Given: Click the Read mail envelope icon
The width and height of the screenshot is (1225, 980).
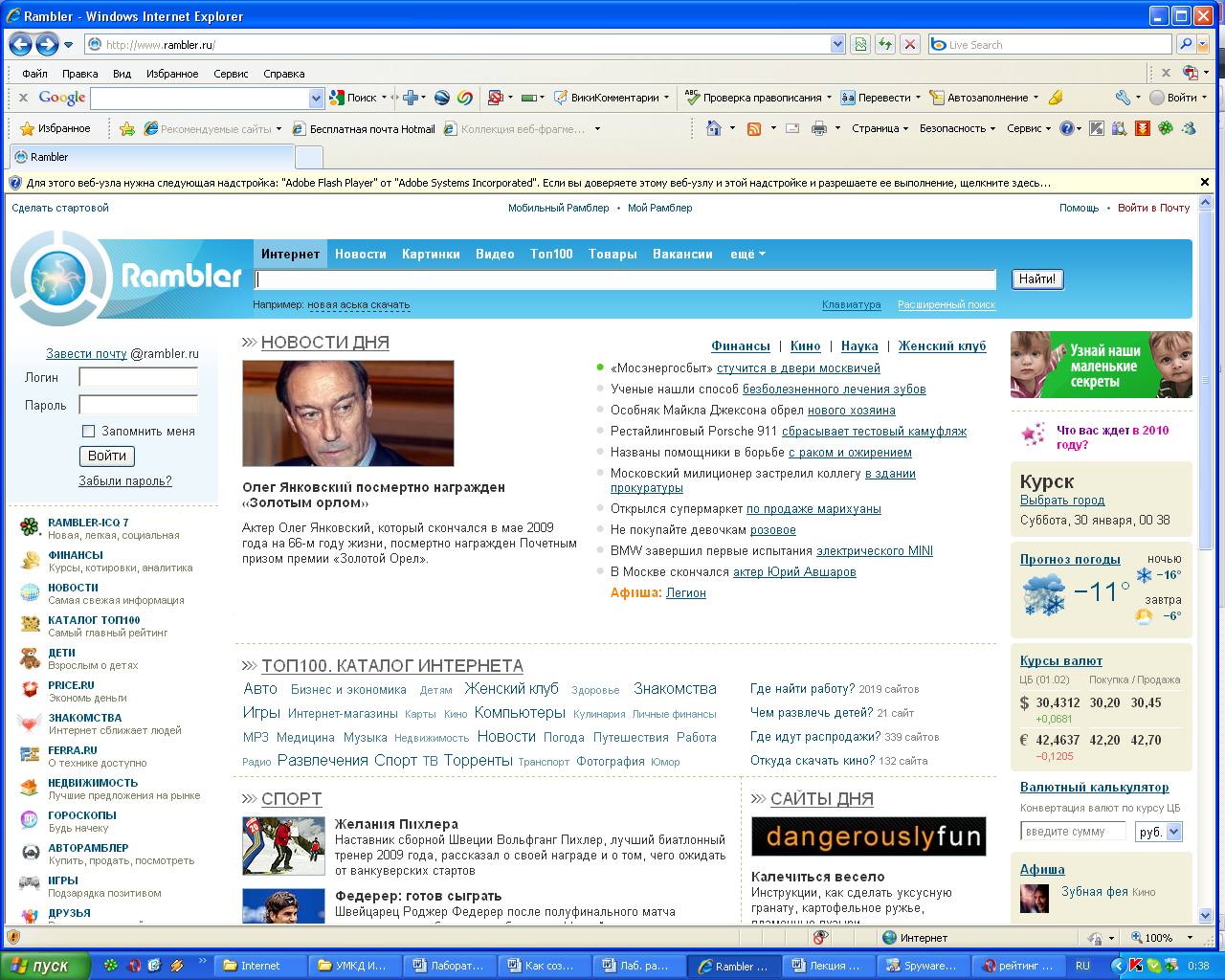Looking at the screenshot, I should tap(792, 128).
